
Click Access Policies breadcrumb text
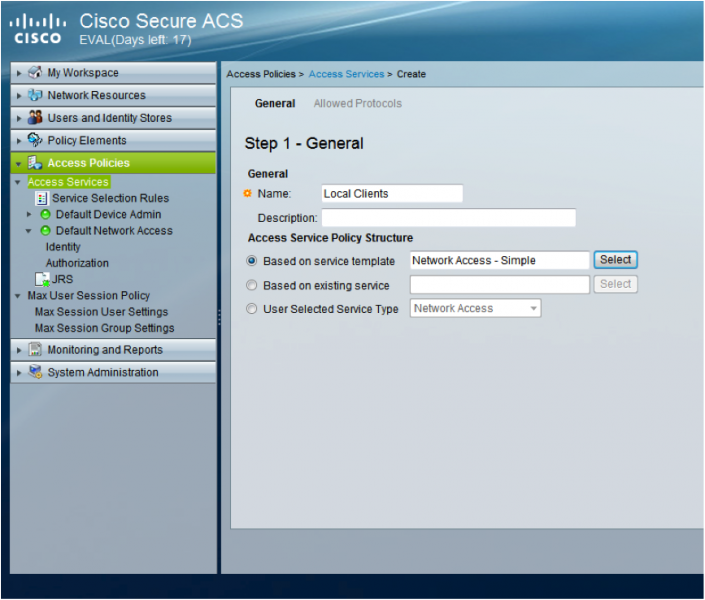click(x=261, y=74)
